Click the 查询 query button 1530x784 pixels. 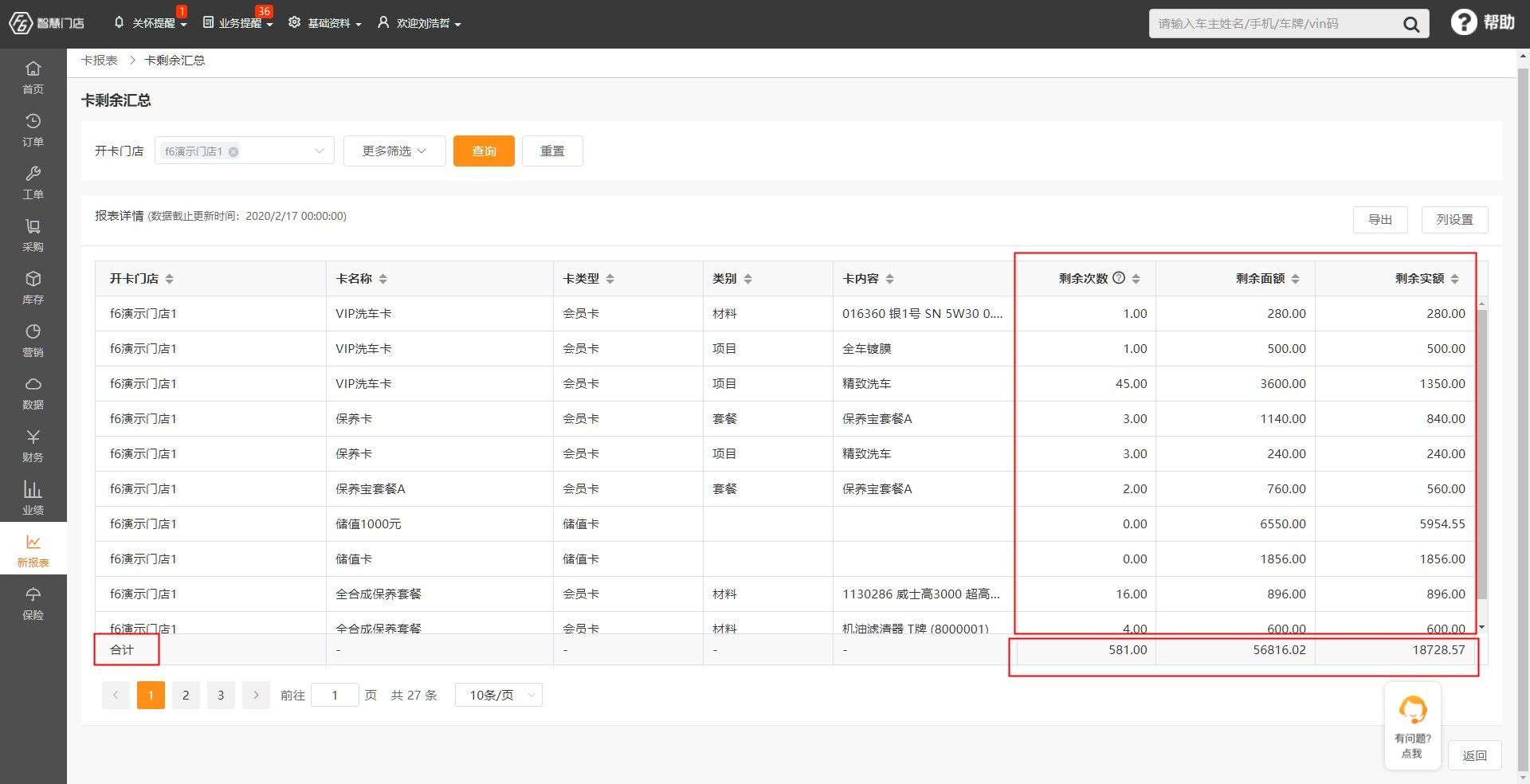pos(484,151)
